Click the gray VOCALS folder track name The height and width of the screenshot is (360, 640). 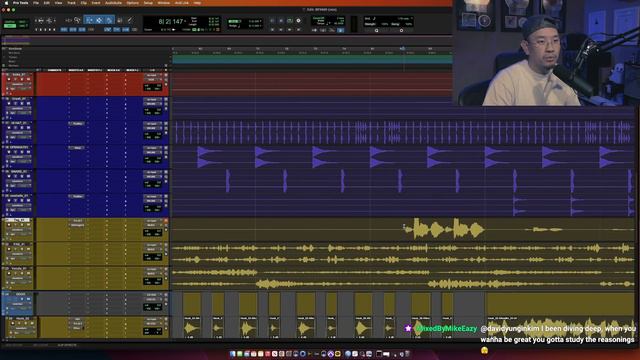pos(20,294)
